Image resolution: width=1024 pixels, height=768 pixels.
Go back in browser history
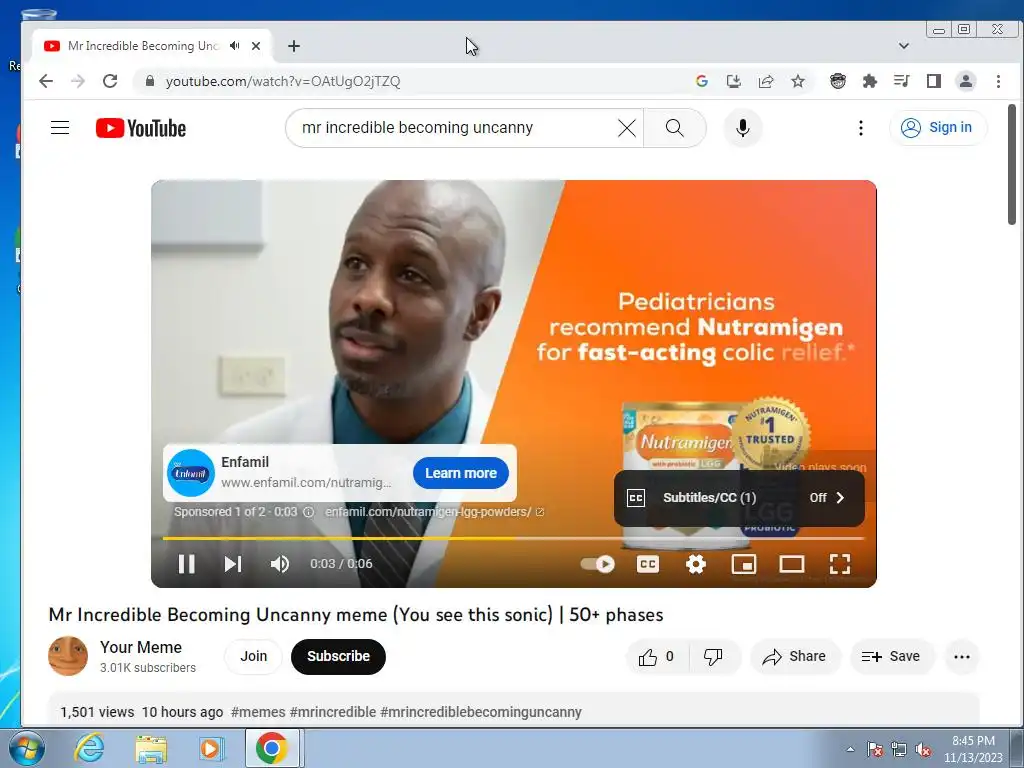point(45,81)
